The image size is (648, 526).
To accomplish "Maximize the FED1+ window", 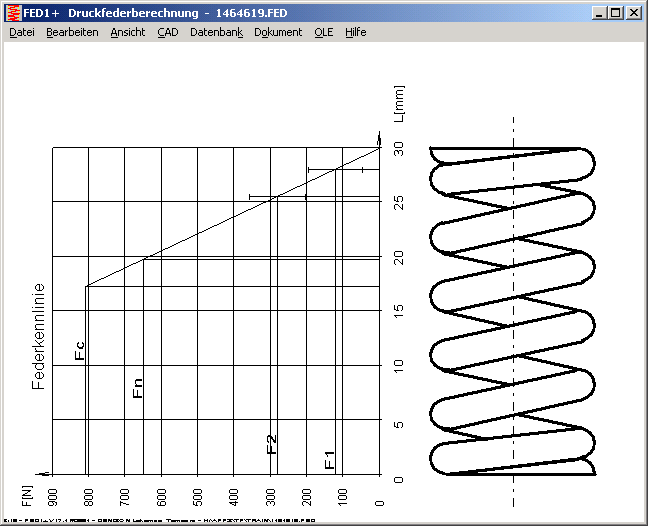I will click(615, 13).
